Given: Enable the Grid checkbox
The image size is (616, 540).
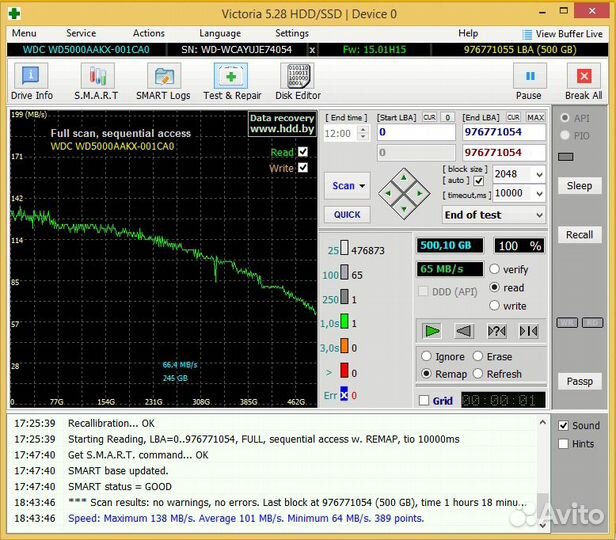Looking at the screenshot, I should click(x=424, y=401).
